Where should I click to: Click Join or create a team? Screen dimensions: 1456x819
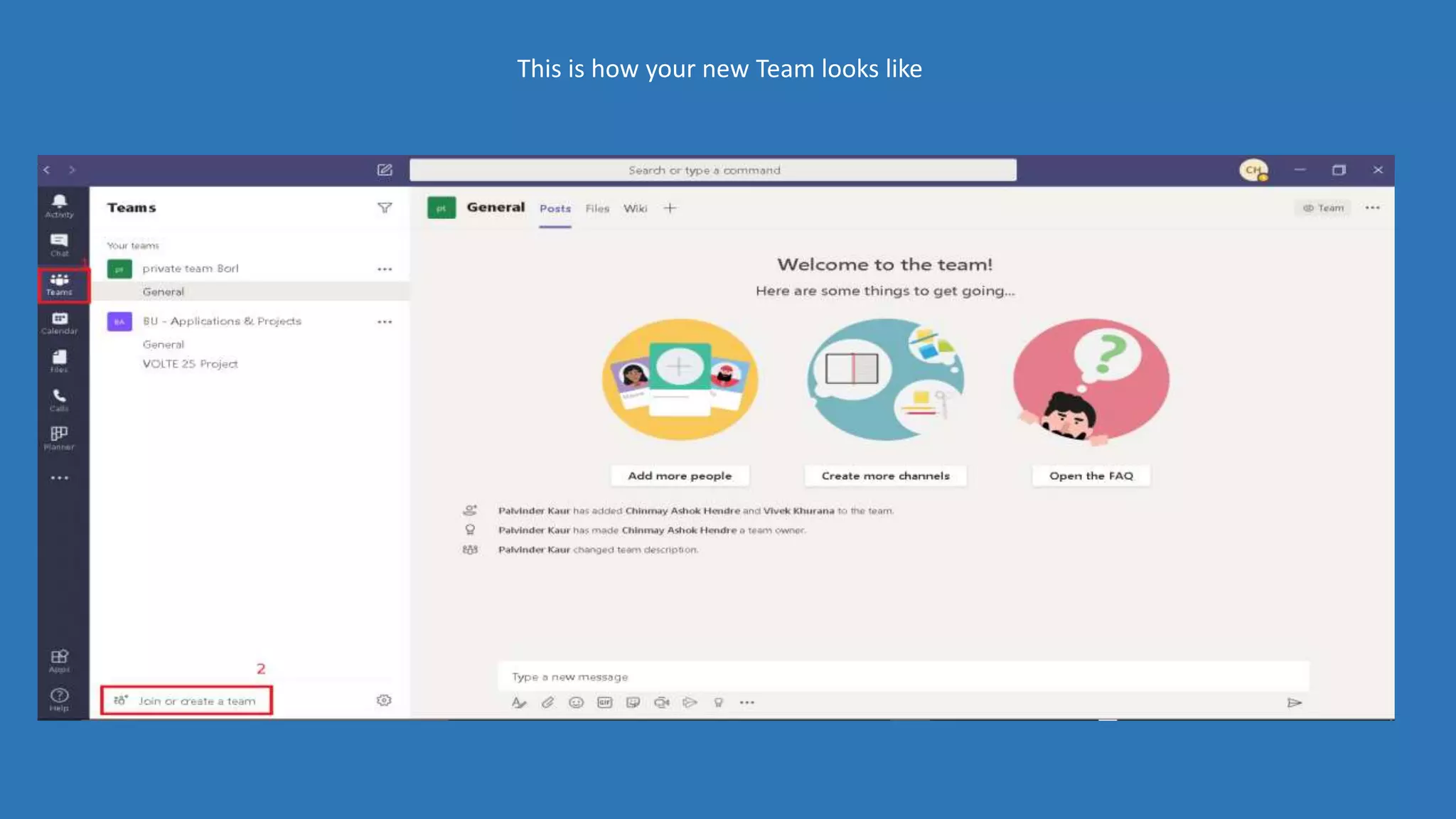187,701
